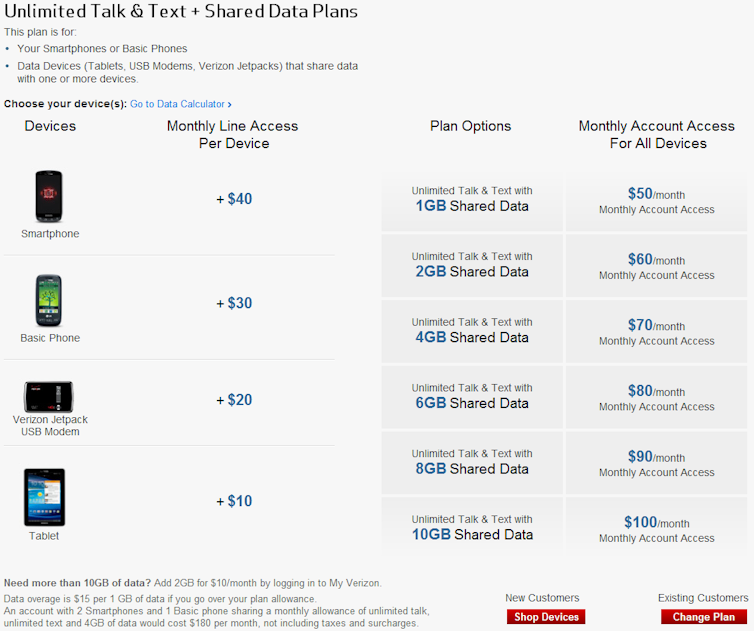This screenshot has width=754, height=631.
Task: Choose the Verizon Jetpack USB Modem image
Action: click(49, 397)
